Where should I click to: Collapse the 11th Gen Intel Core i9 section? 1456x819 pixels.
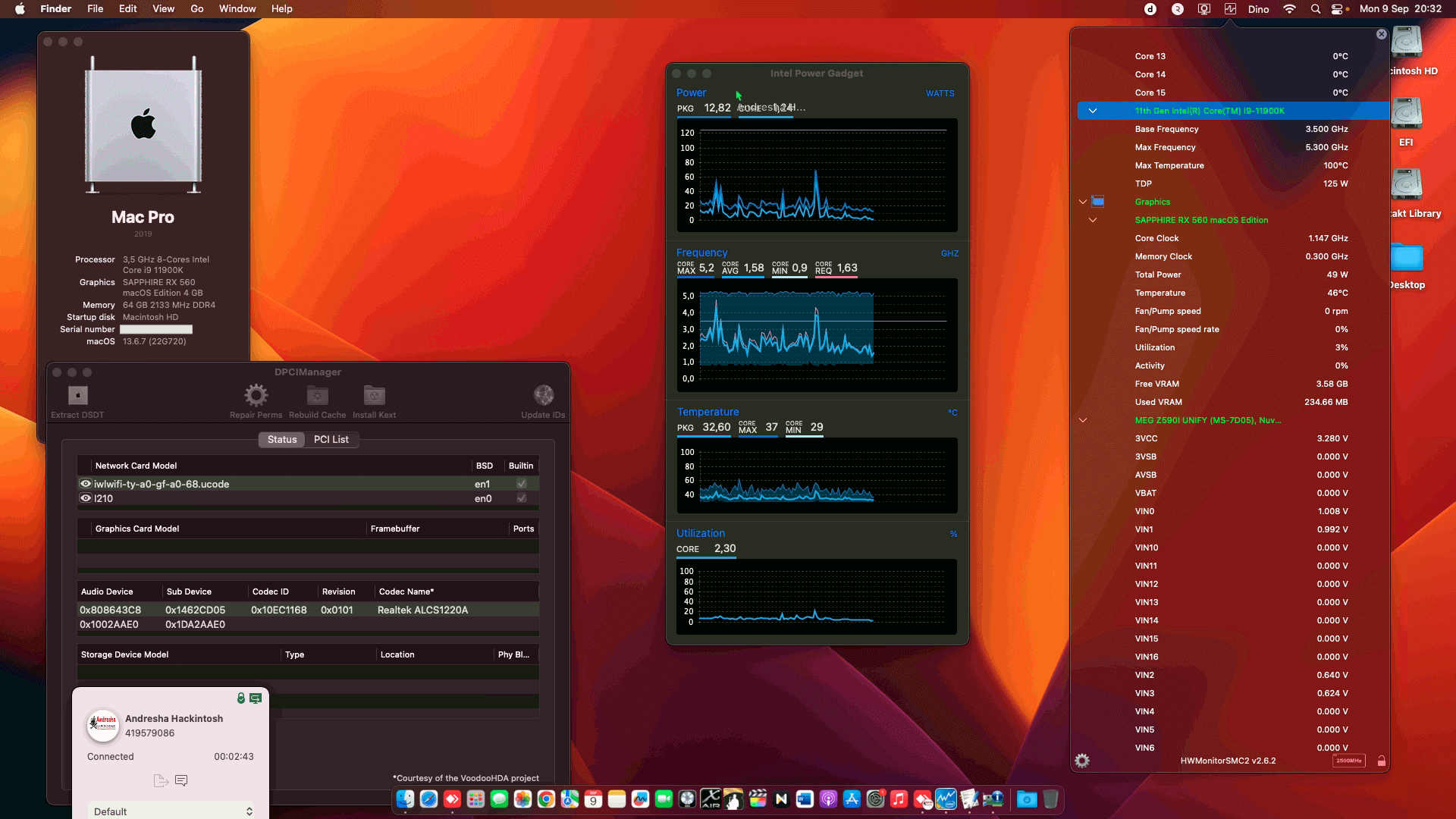point(1093,111)
